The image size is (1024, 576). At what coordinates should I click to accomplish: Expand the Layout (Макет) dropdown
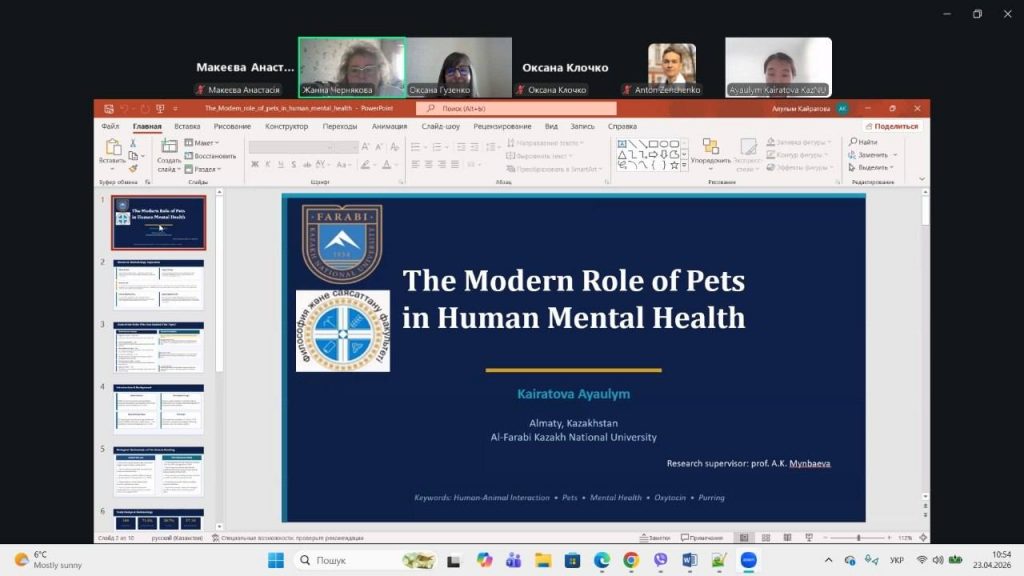click(203, 143)
